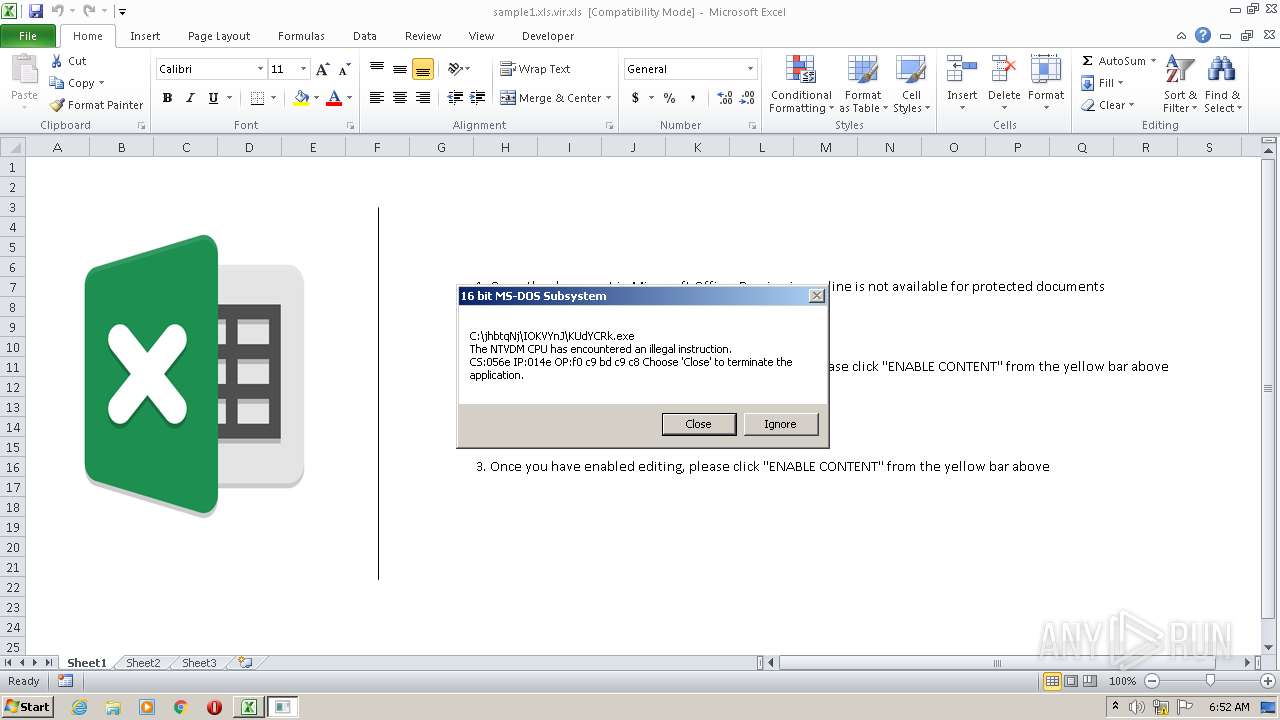Screen dimensions: 1280x720
Task: Toggle Wrap Text
Action: click(x=535, y=69)
